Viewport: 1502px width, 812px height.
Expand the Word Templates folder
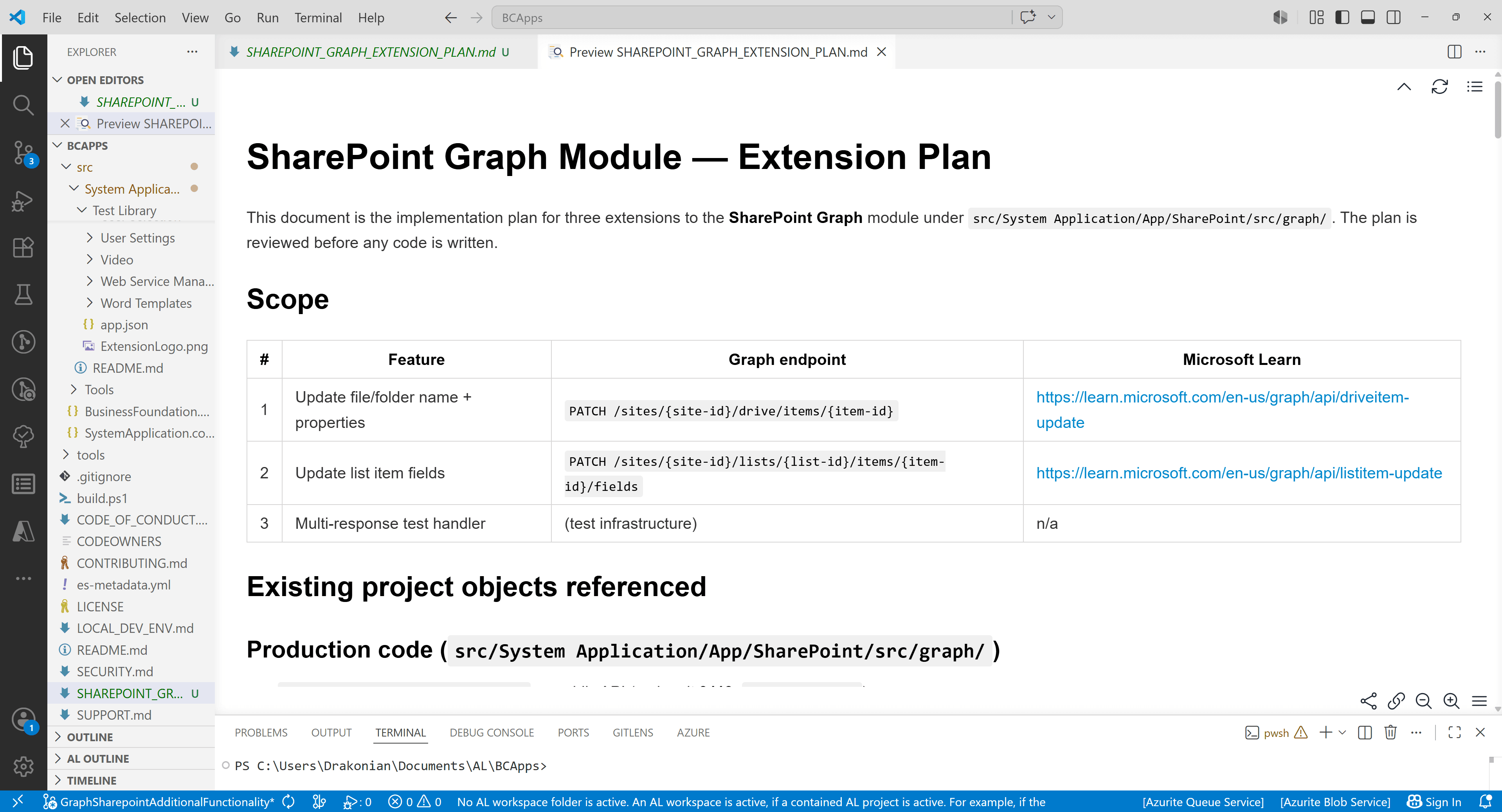tap(146, 303)
